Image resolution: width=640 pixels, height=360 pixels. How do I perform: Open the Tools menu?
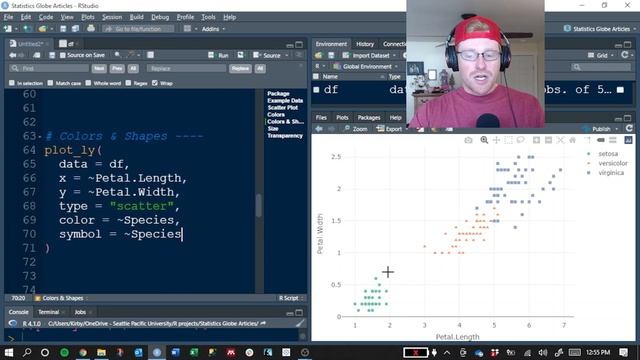[x=208, y=17]
